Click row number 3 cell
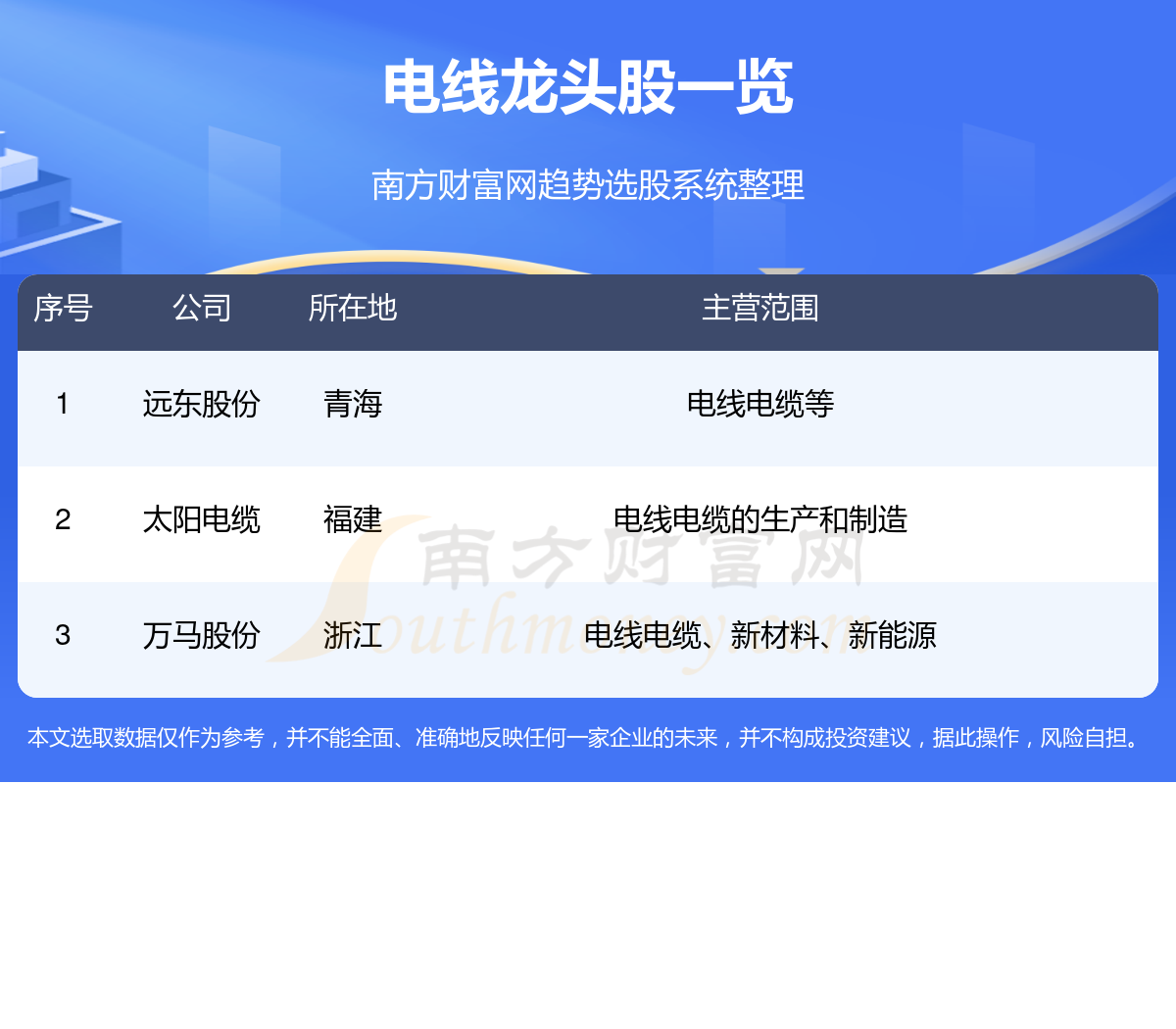The width and height of the screenshot is (1176, 1029). (63, 635)
